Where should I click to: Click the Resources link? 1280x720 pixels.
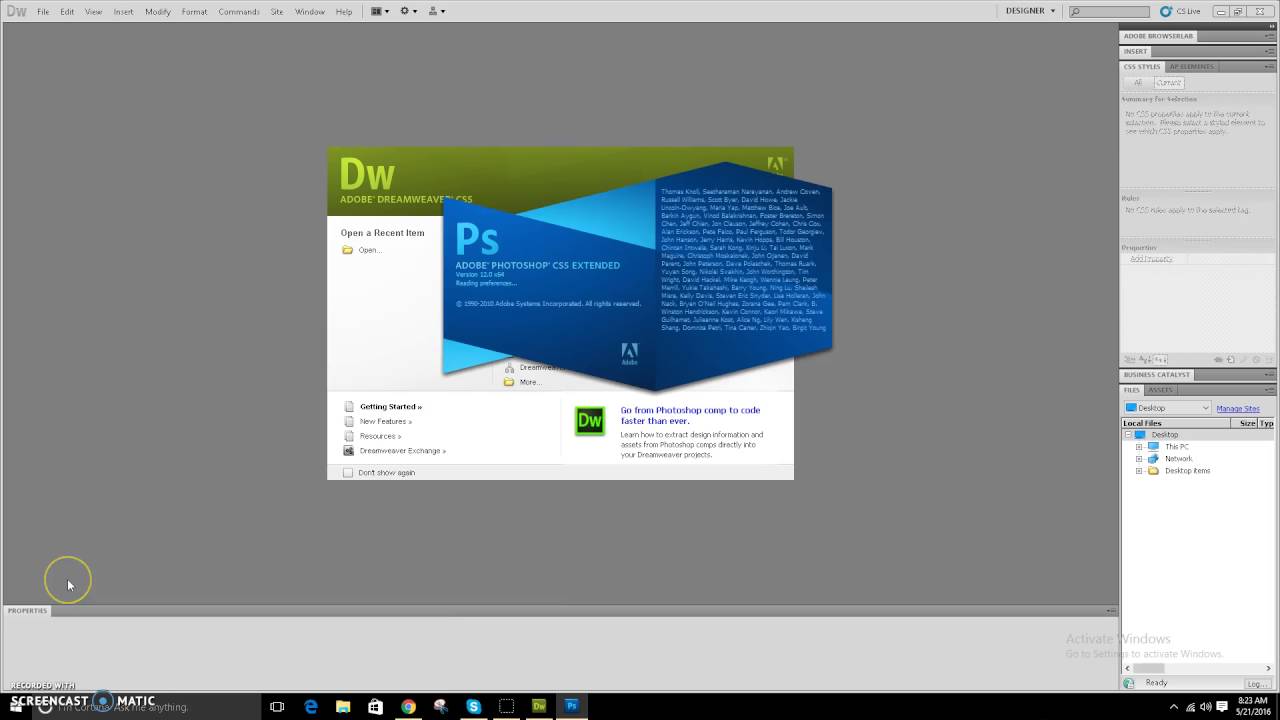(x=380, y=436)
